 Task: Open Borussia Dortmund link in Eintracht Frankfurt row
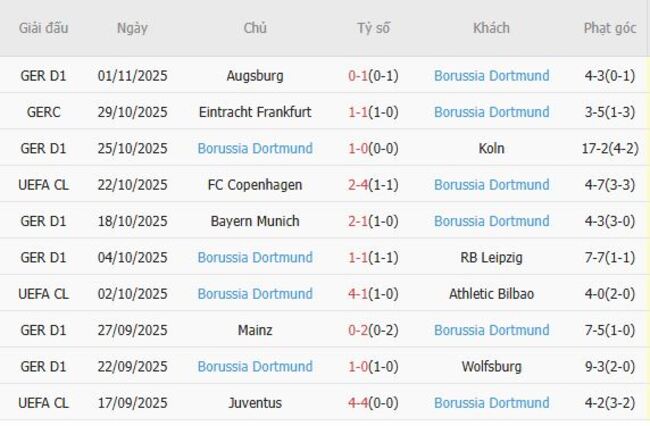click(x=491, y=112)
